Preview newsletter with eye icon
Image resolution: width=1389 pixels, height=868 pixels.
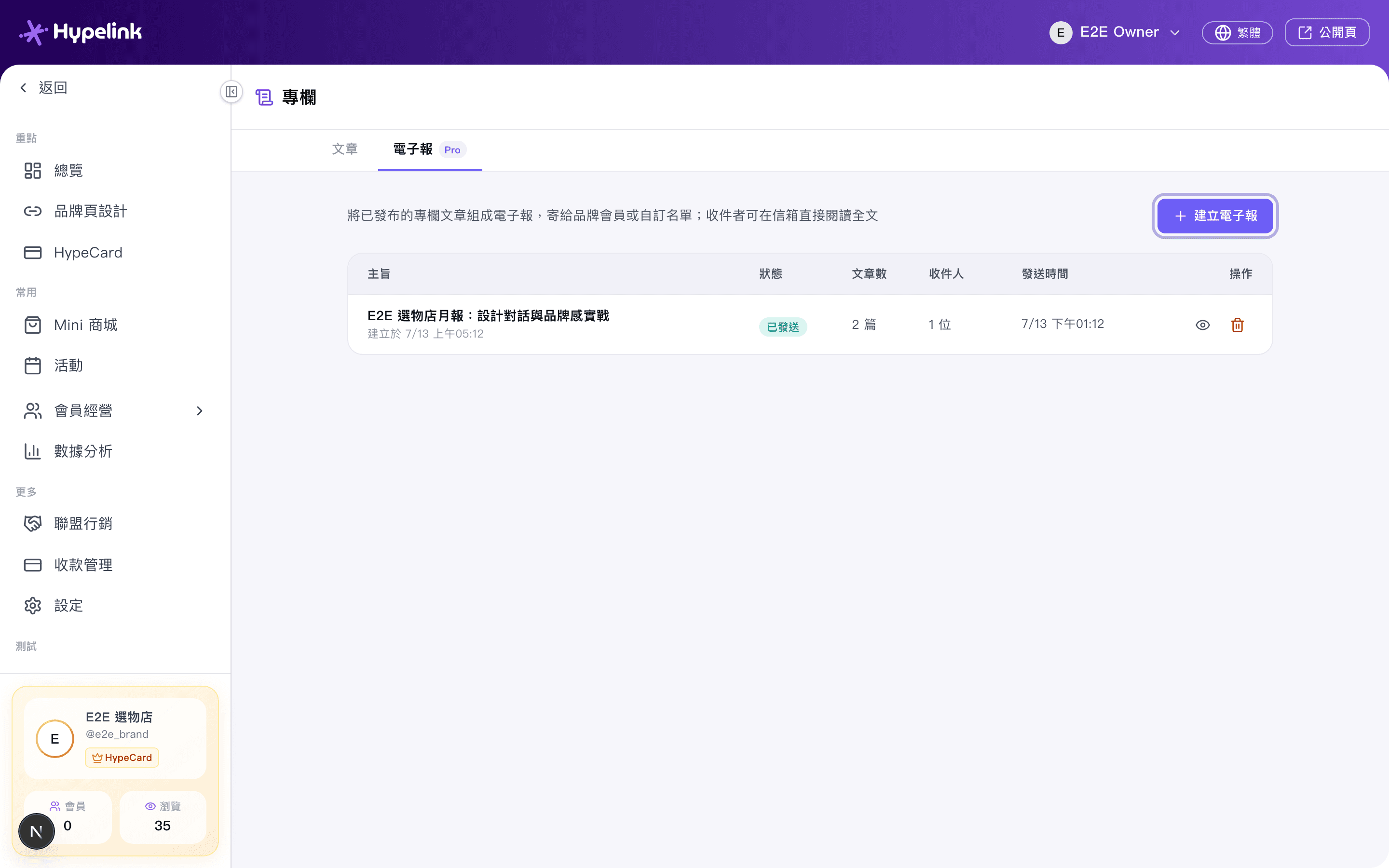(1202, 325)
